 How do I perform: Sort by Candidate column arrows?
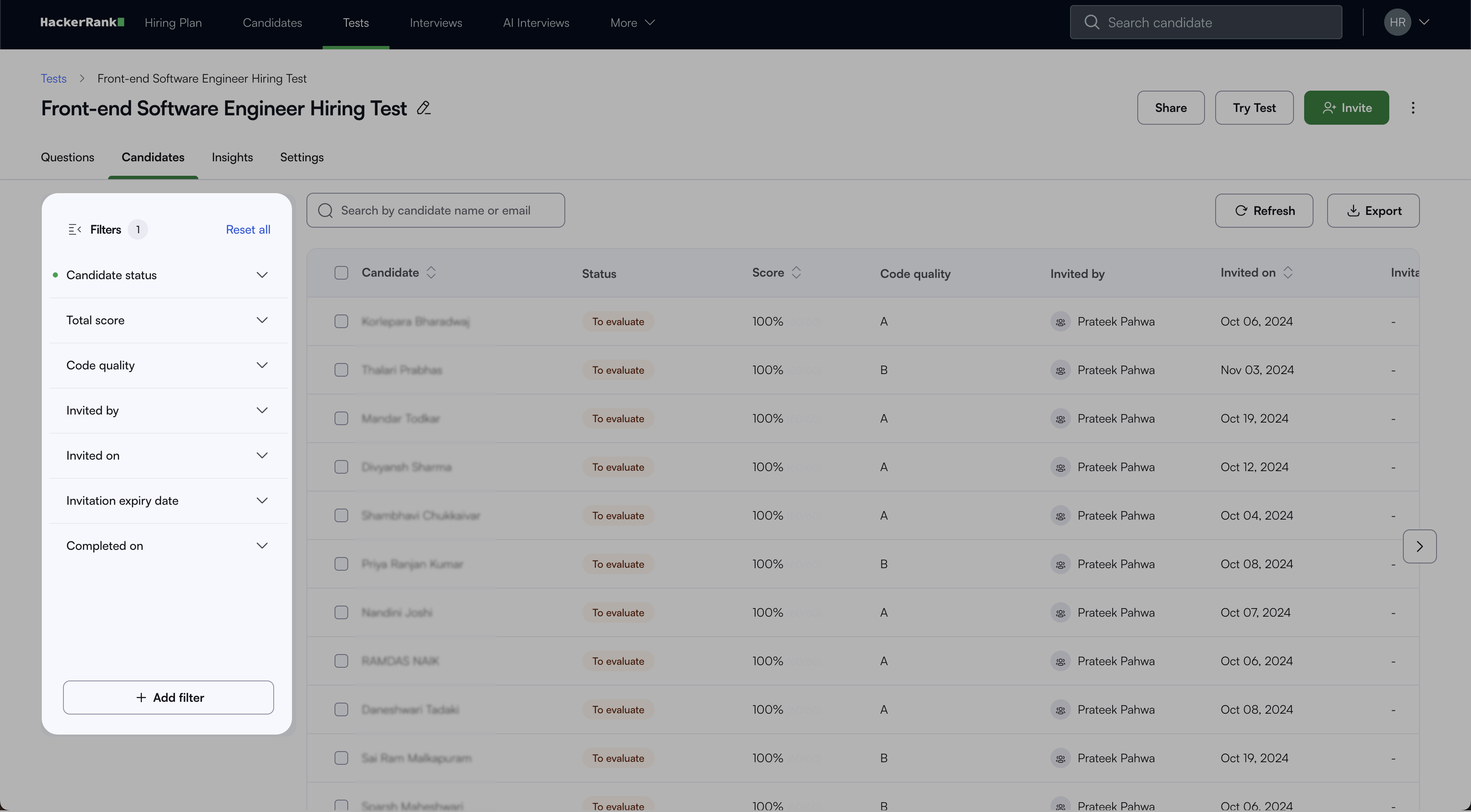431,272
